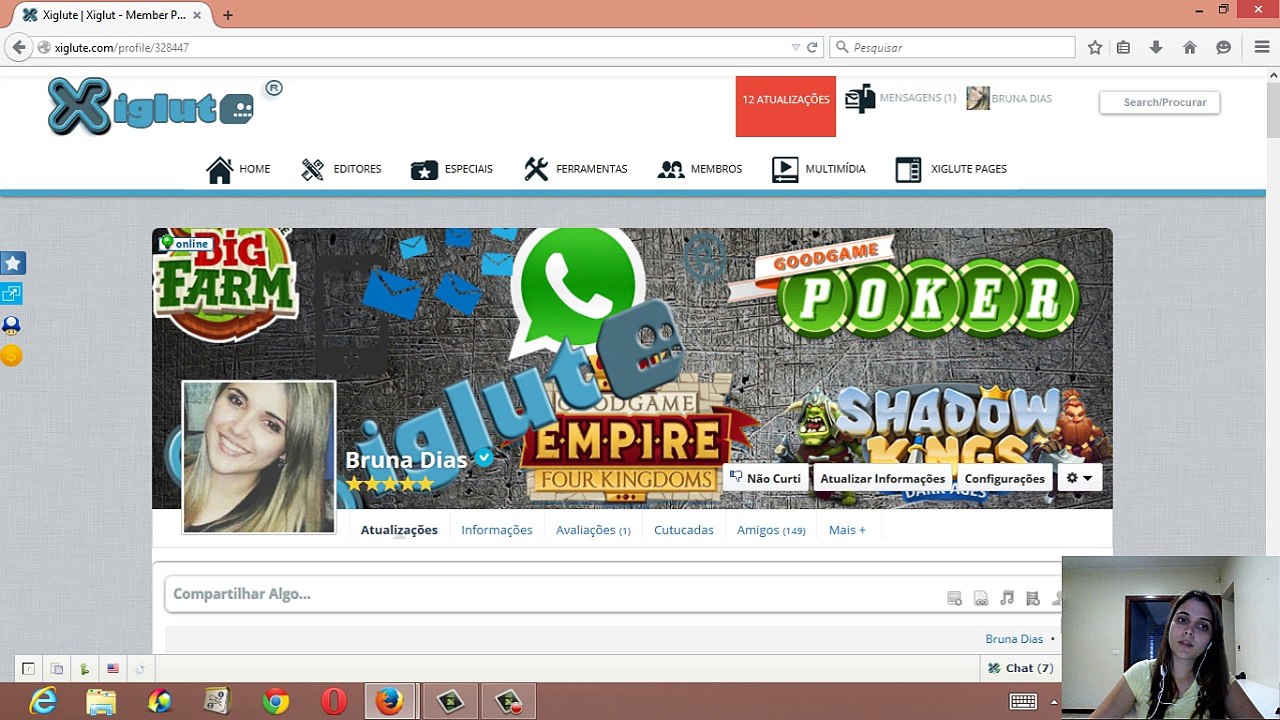Viewport: 1280px width, 720px height.
Task: Open the Cutucadas tab
Action: (684, 530)
